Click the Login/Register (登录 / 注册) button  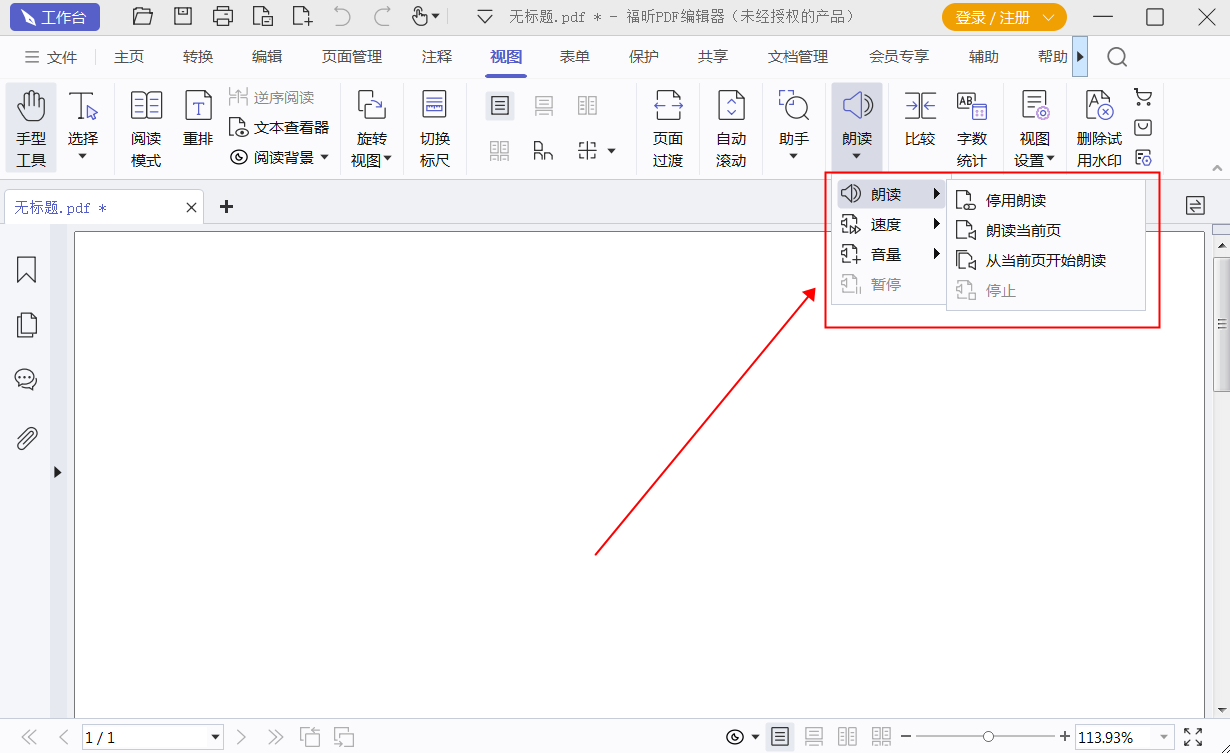coord(1003,17)
